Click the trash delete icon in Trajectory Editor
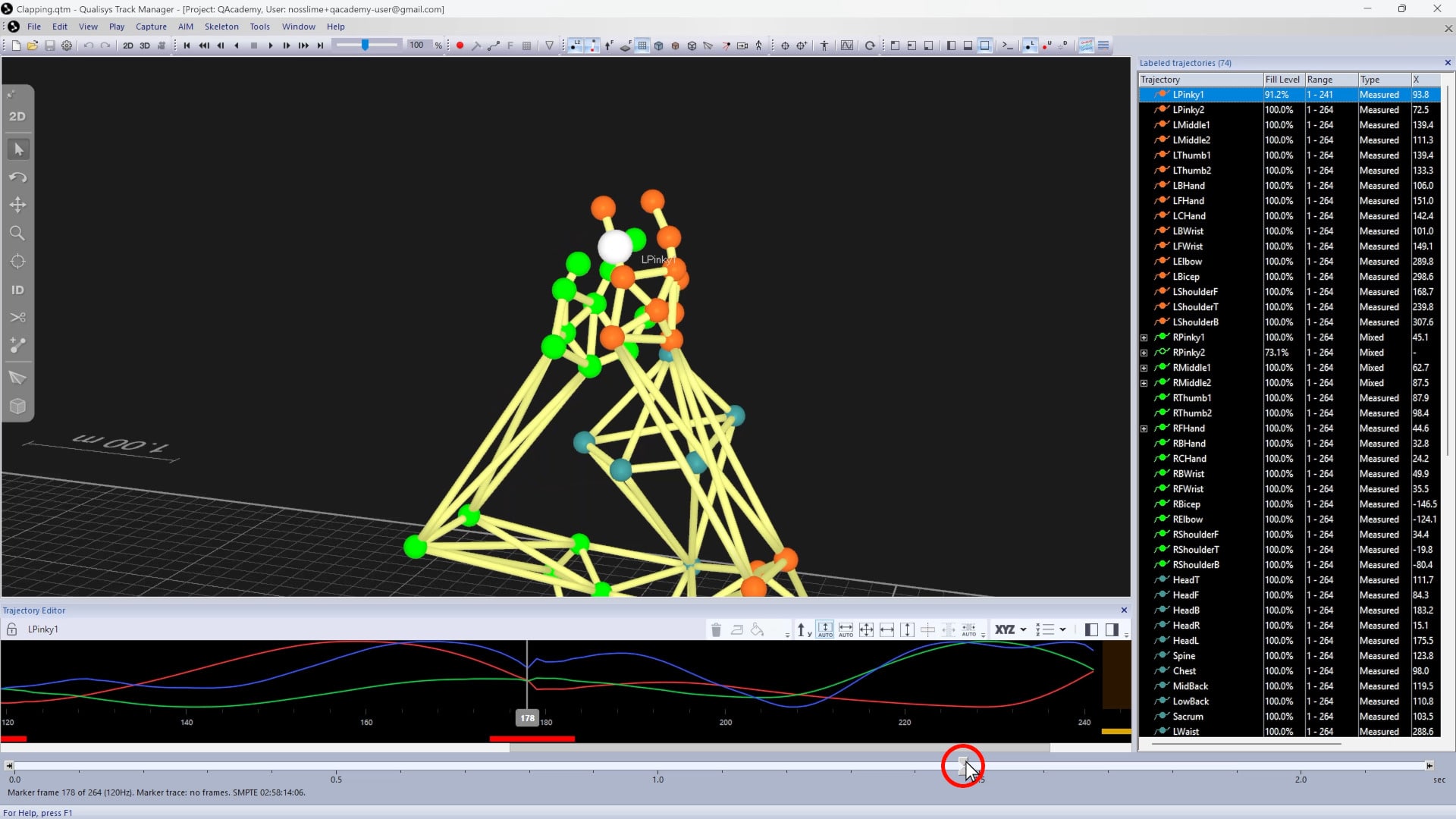The image size is (1456, 819). click(716, 629)
